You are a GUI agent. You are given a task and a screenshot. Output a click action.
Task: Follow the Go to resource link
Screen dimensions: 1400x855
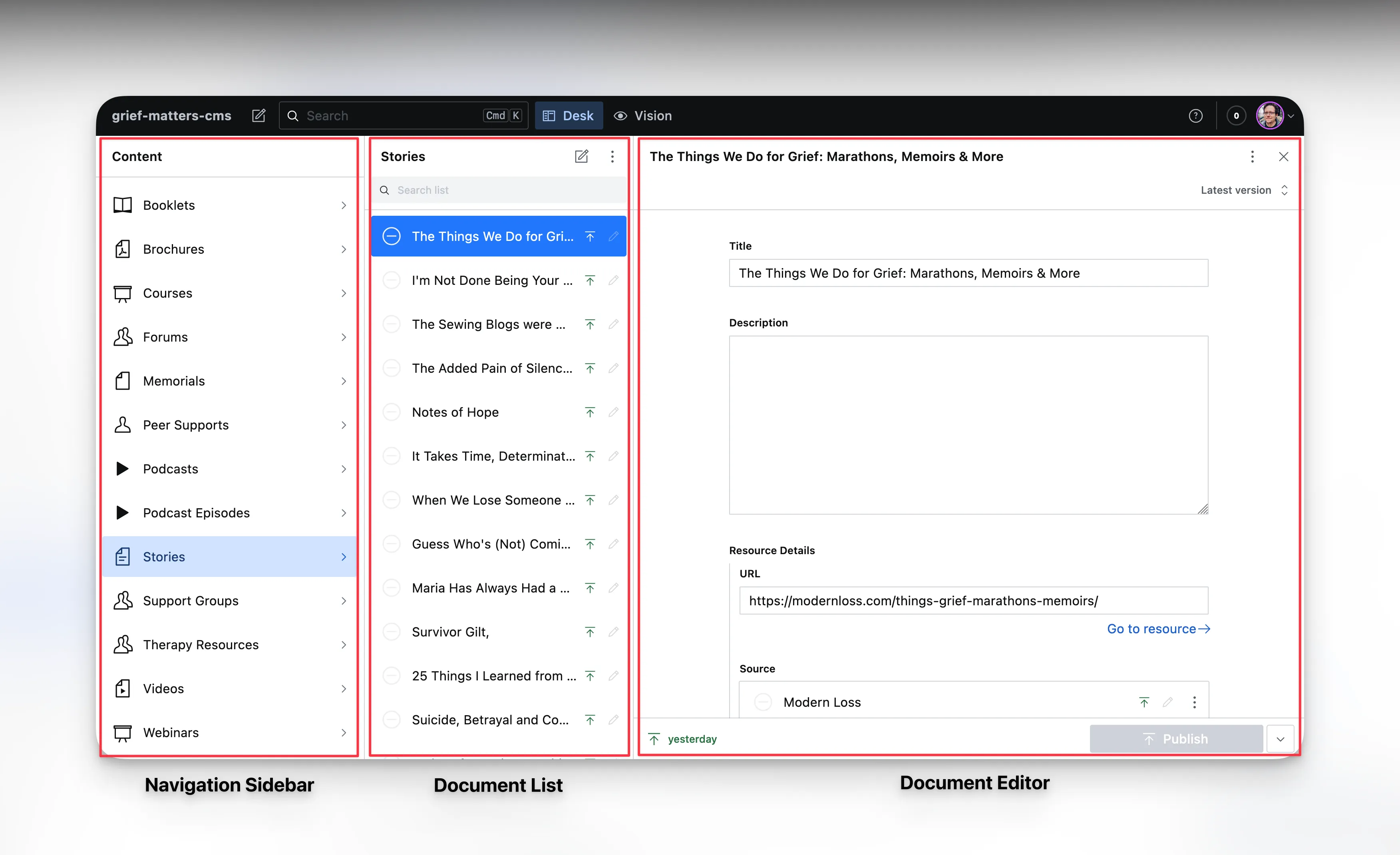(x=1158, y=629)
